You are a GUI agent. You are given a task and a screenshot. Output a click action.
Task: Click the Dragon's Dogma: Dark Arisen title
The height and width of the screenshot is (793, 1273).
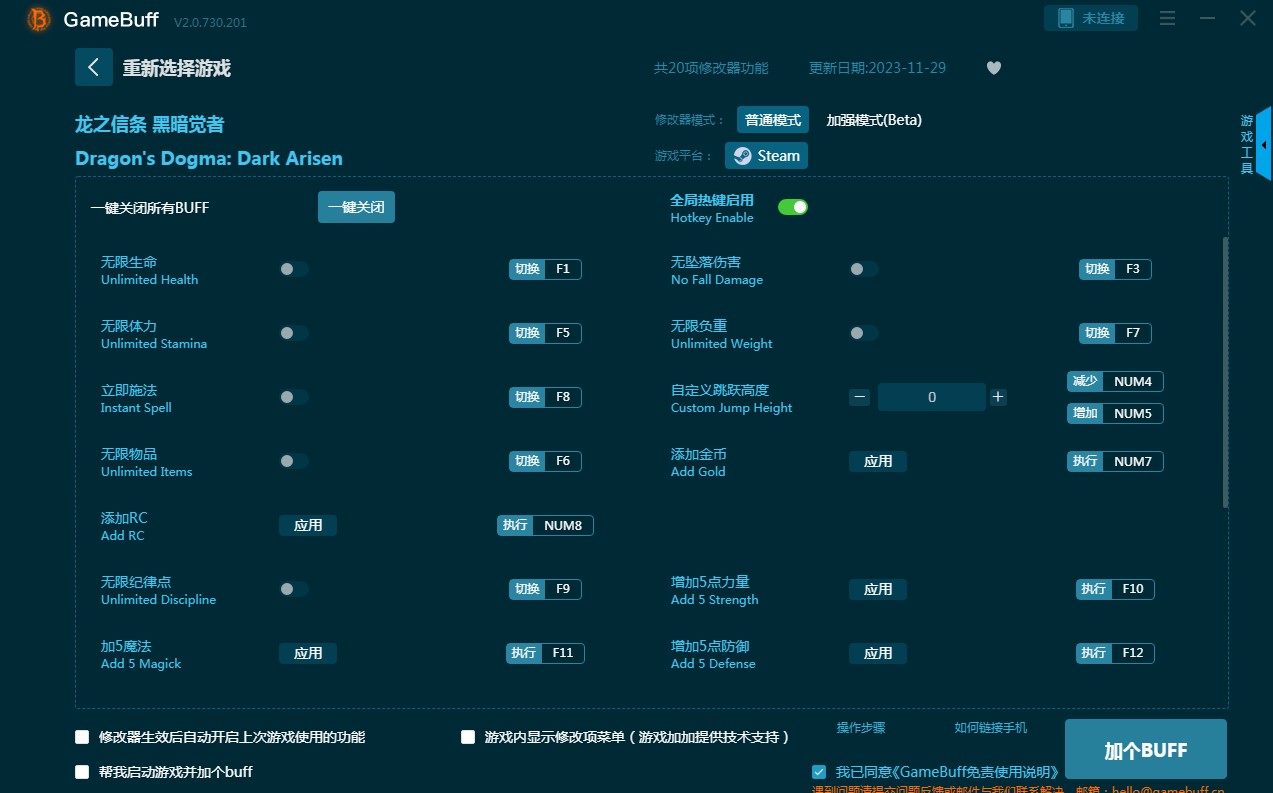tap(209, 158)
